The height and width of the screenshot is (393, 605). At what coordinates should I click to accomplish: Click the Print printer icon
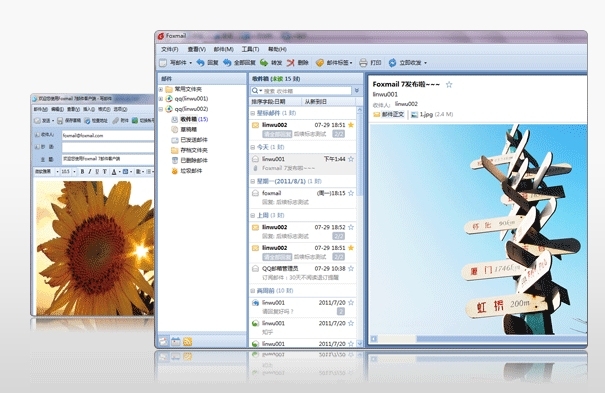(x=363, y=62)
